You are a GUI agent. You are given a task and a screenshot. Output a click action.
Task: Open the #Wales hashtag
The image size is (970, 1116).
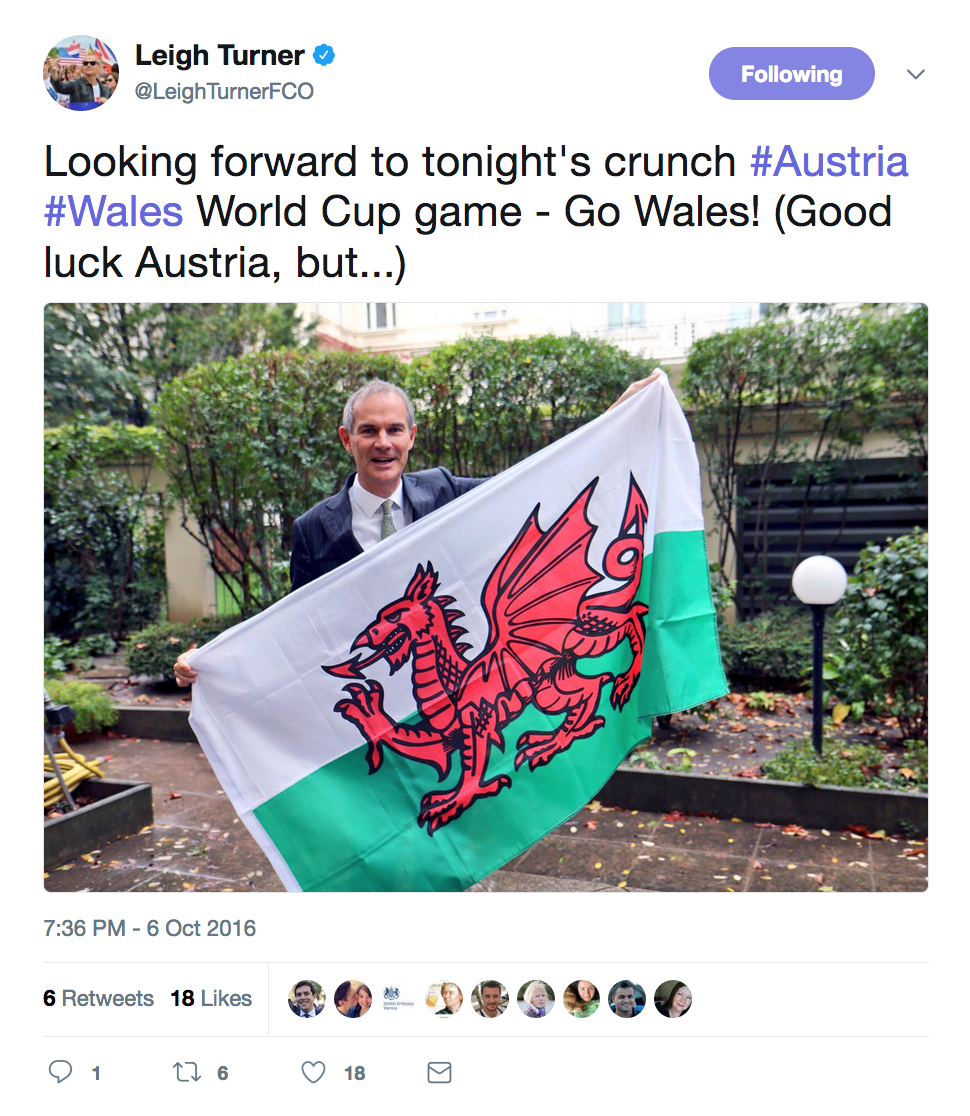[x=113, y=211]
